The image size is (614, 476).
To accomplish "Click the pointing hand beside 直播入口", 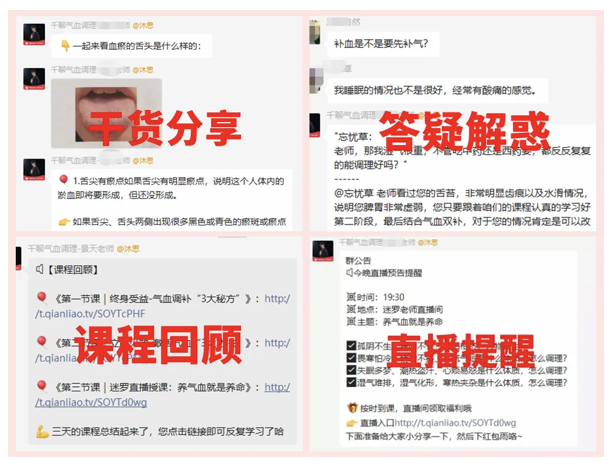I will pos(352,423).
